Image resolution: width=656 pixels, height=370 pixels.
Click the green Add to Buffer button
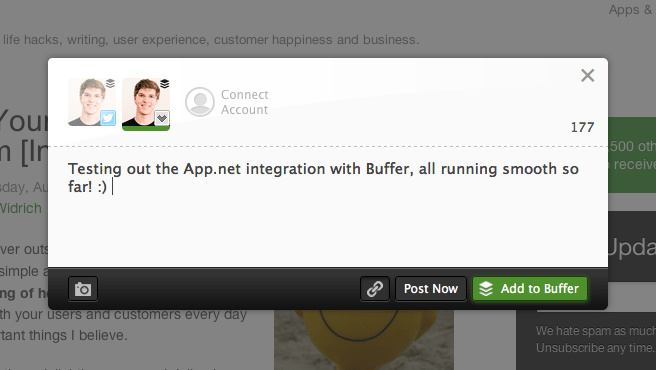tap(530, 289)
